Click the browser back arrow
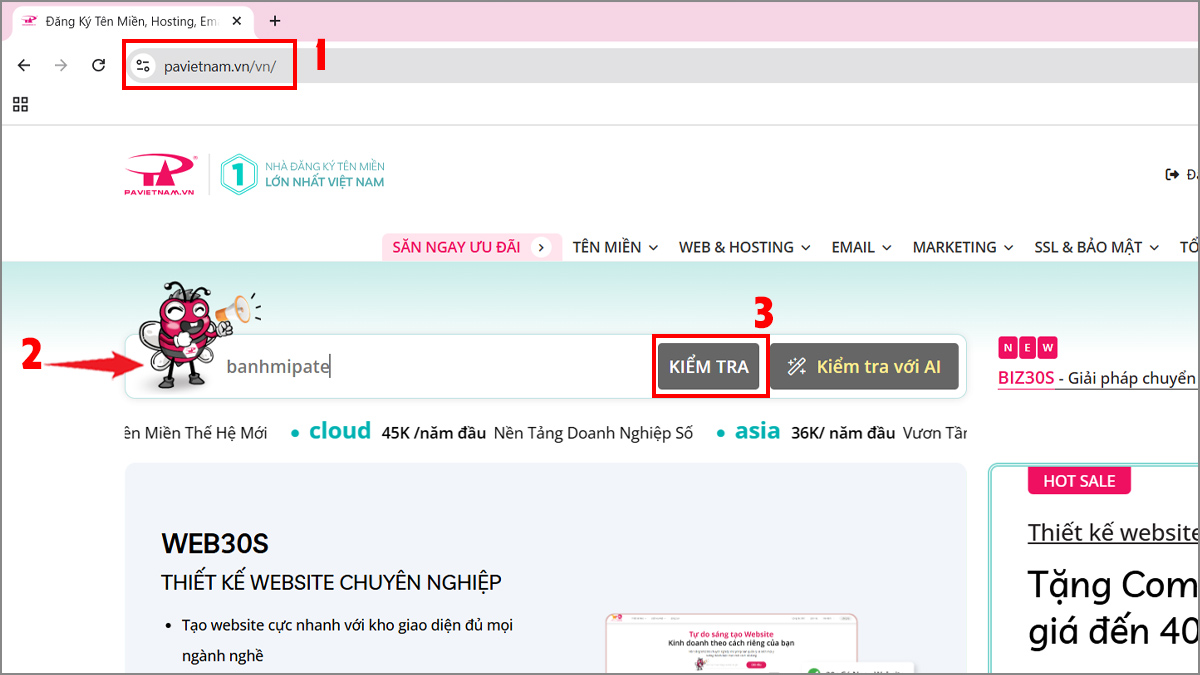1200x675 pixels. click(24, 65)
